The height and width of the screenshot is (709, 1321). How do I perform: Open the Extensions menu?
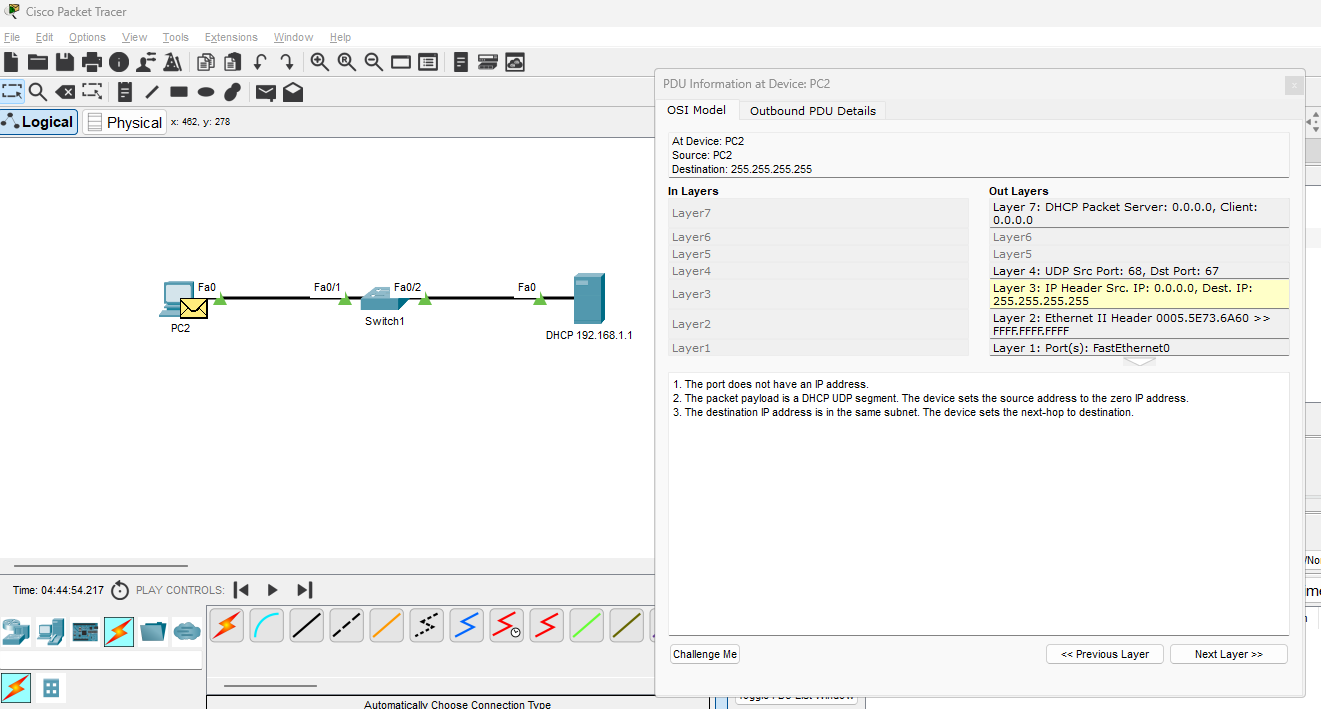[231, 37]
